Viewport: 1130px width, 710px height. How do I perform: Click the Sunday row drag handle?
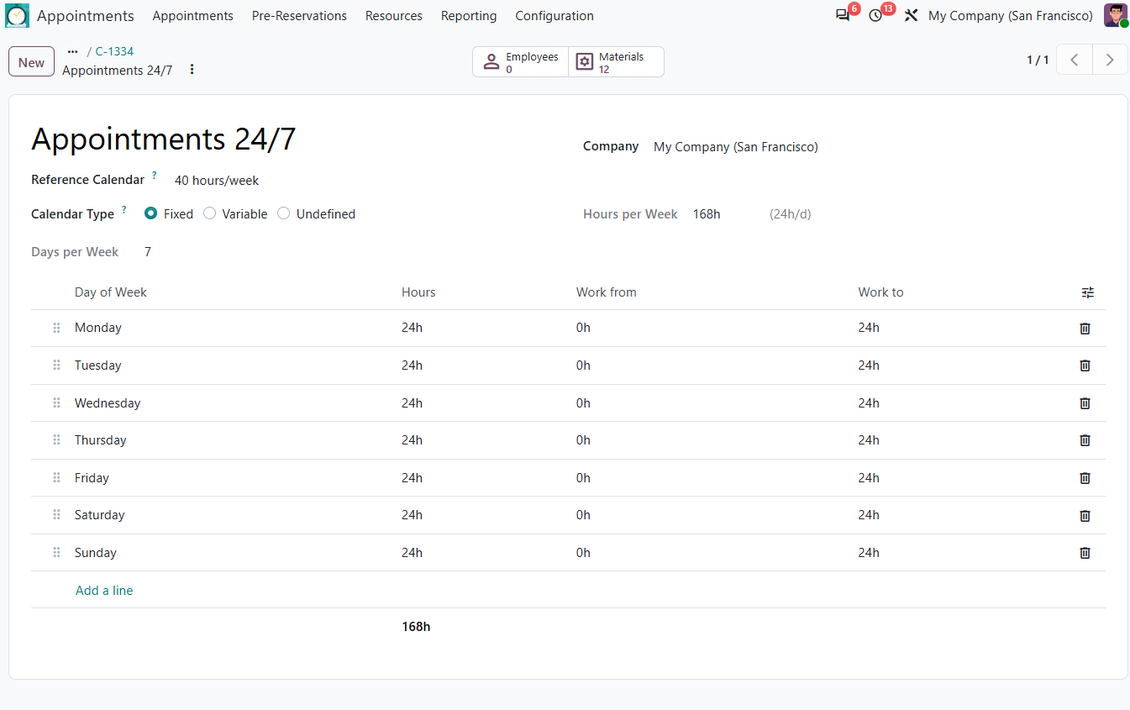point(56,553)
